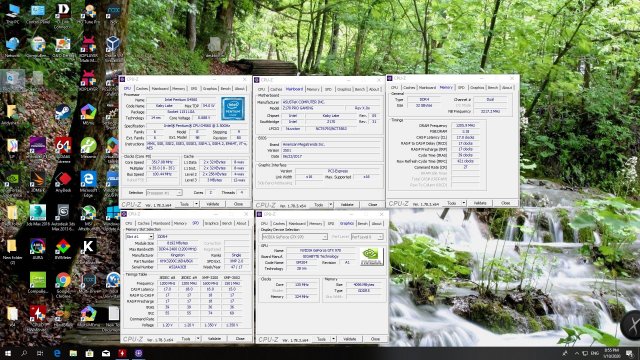This screenshot has height=360, width=640.
Task: Select CPU tab in Memory window
Action: (394, 87)
